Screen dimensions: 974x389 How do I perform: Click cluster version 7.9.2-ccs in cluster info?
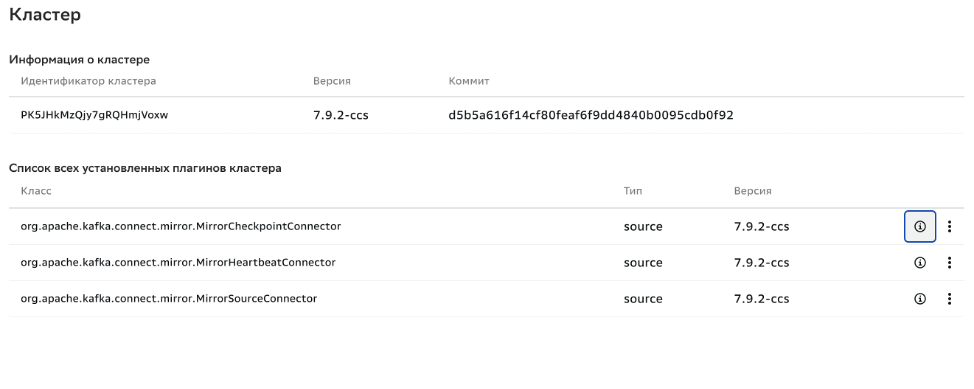(x=341, y=115)
